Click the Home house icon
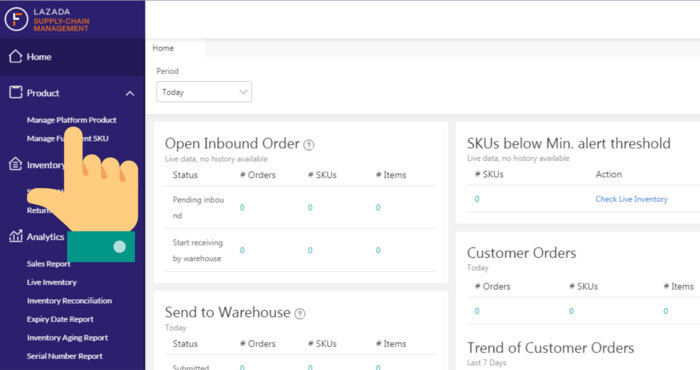The height and width of the screenshot is (370, 700). click(15, 56)
